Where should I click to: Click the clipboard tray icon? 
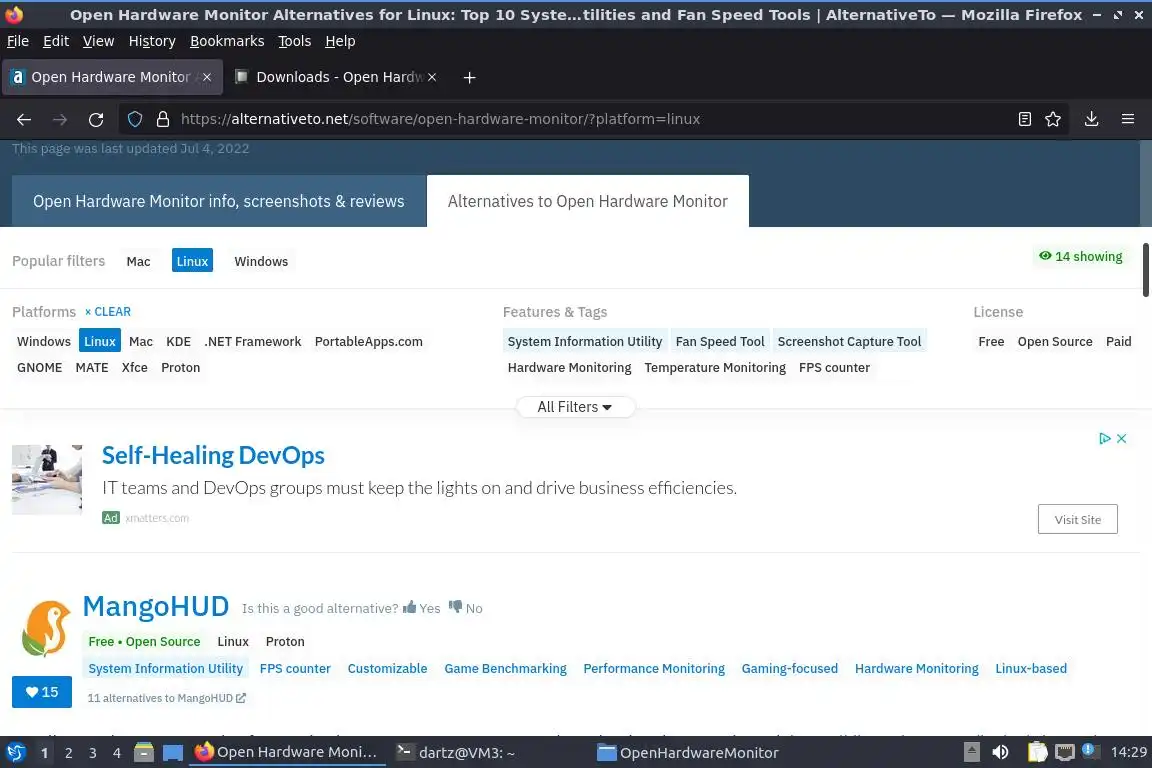1037,753
